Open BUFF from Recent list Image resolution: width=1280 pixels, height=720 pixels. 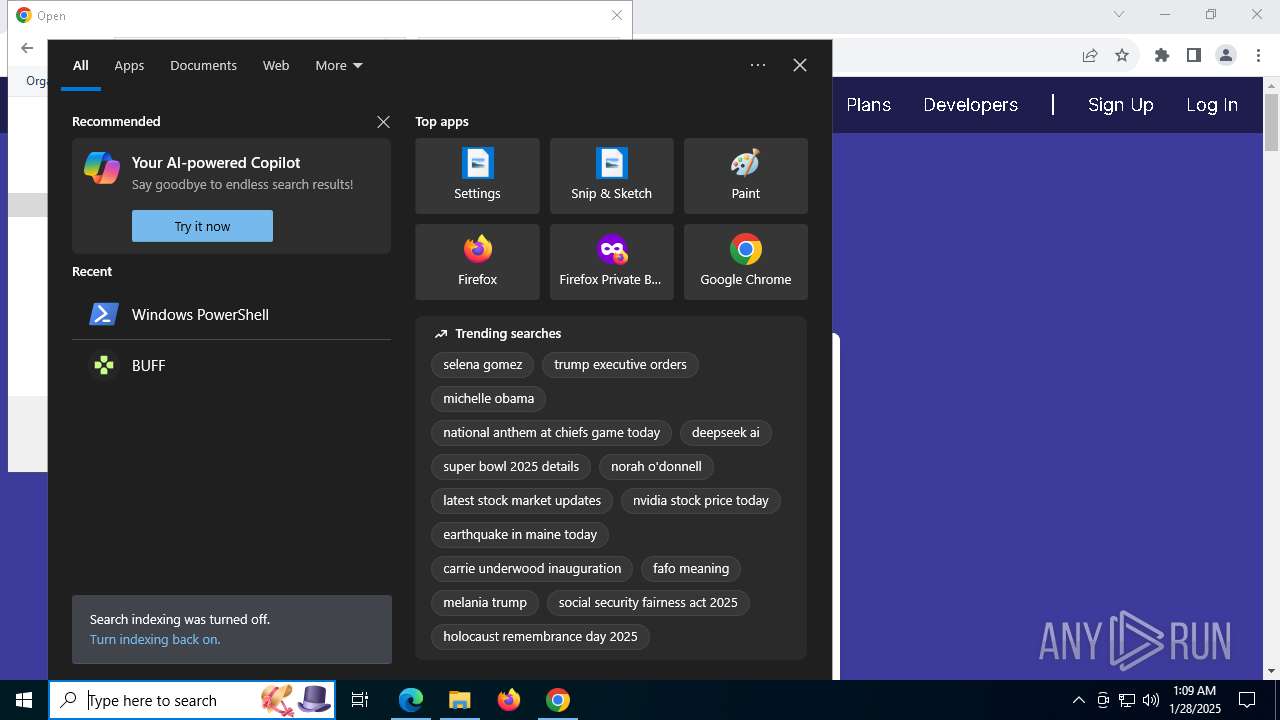(x=231, y=365)
